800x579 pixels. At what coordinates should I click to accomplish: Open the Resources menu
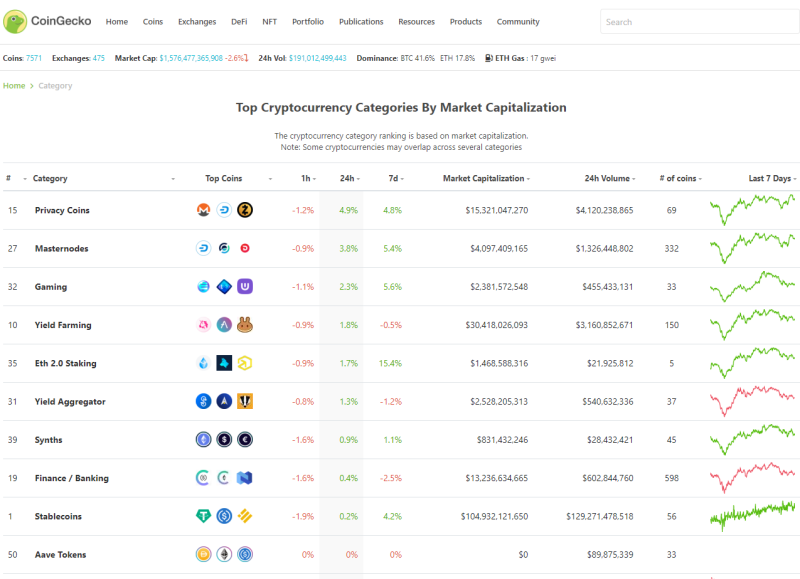416,21
